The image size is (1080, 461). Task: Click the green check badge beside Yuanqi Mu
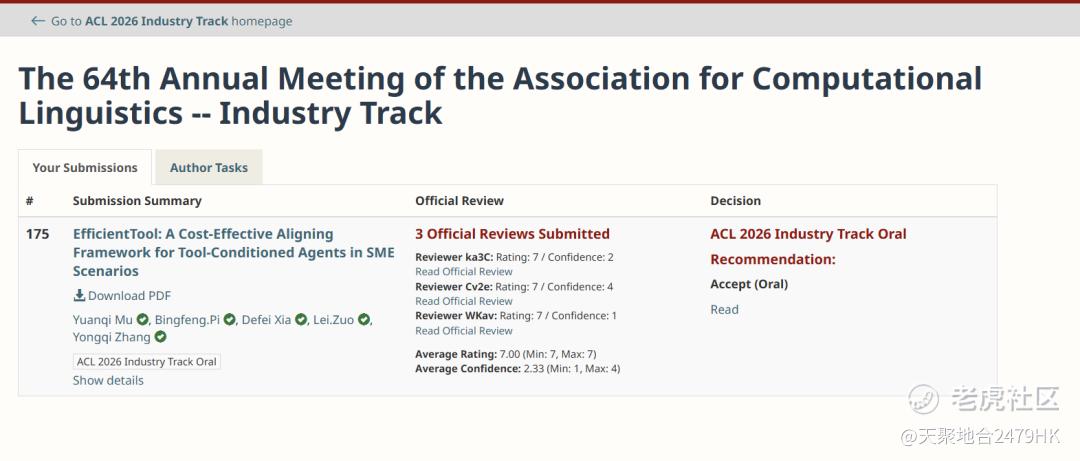point(143,320)
